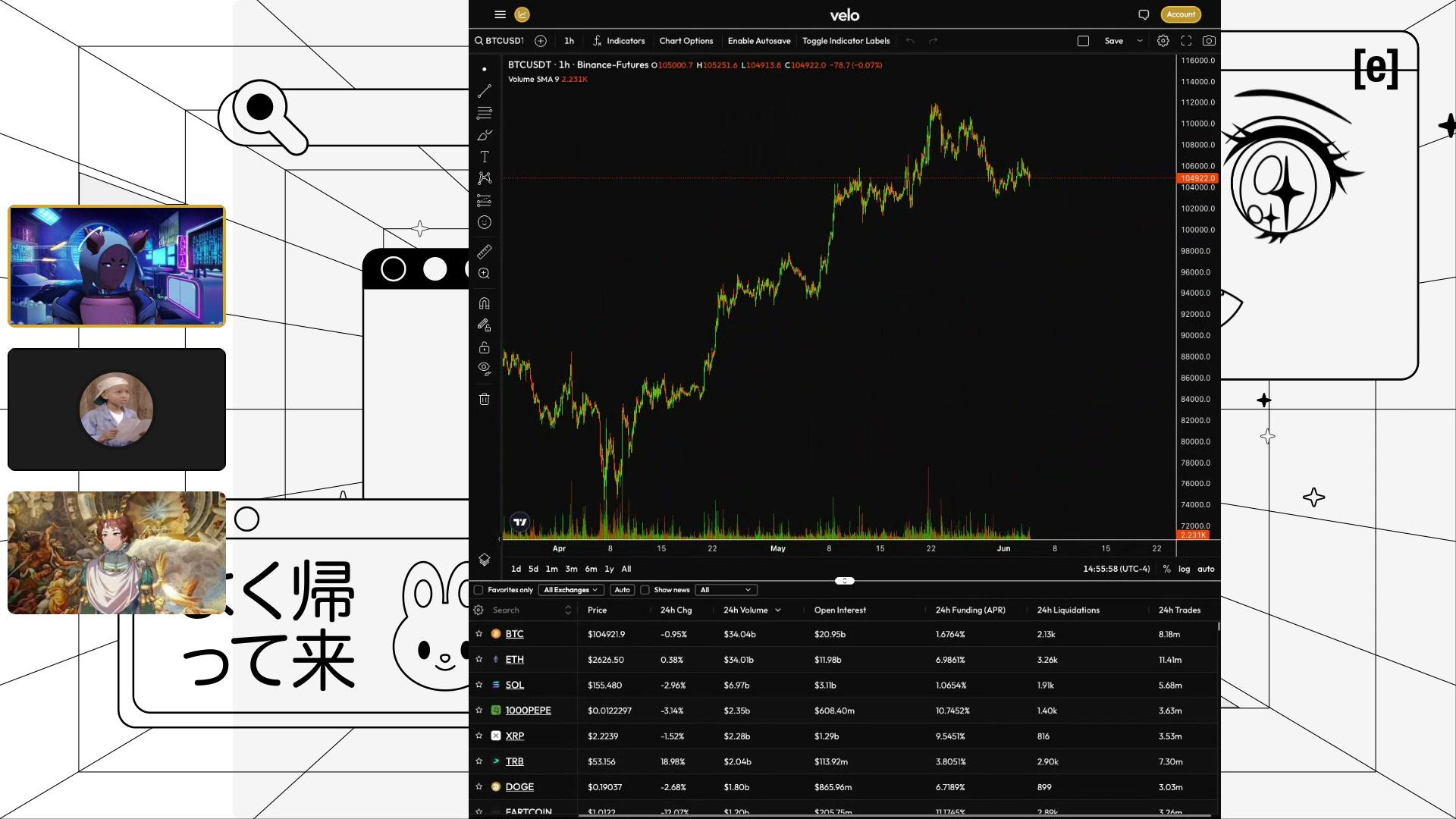Viewport: 1456px width, 819px height.
Task: Select the brush drawing tool
Action: (x=485, y=135)
